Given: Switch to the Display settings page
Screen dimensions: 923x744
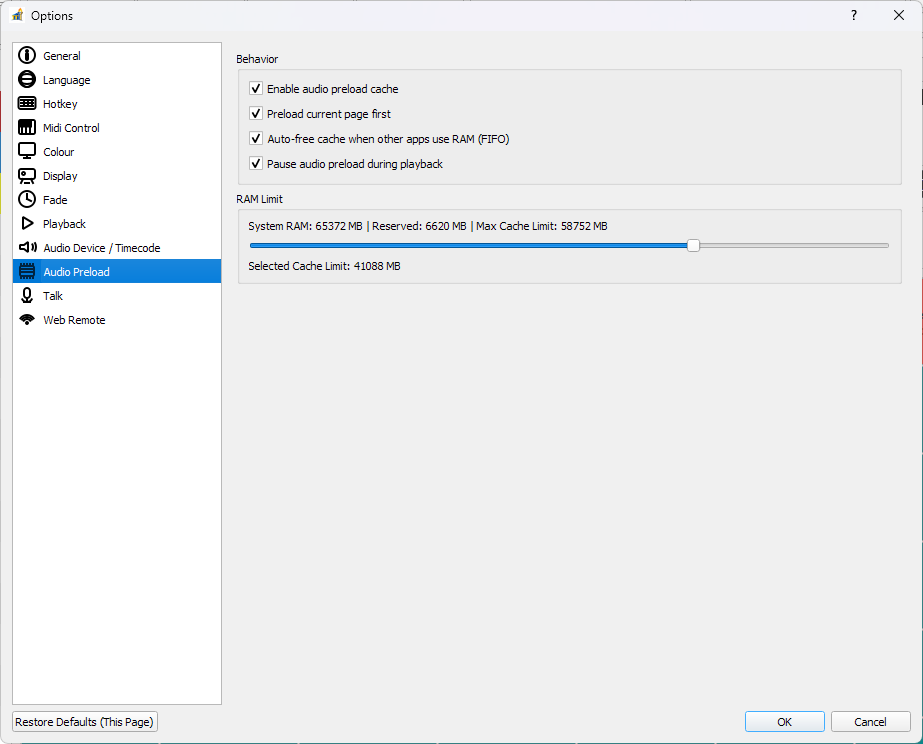Looking at the screenshot, I should click(62, 175).
